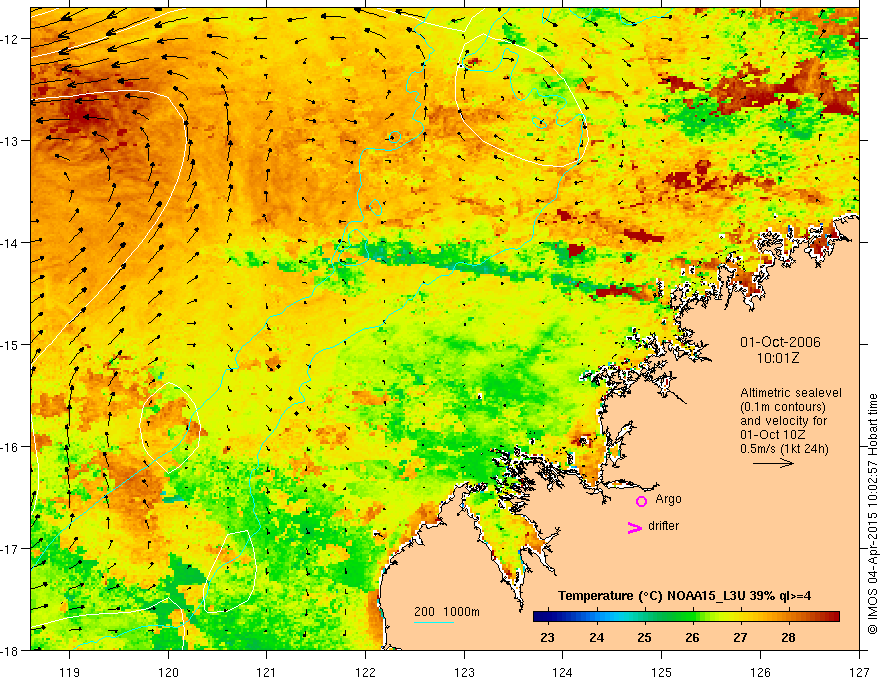880x680 pixels.
Task: Click the '26' colorbar tick value
Action: pyautogui.click(x=693, y=637)
